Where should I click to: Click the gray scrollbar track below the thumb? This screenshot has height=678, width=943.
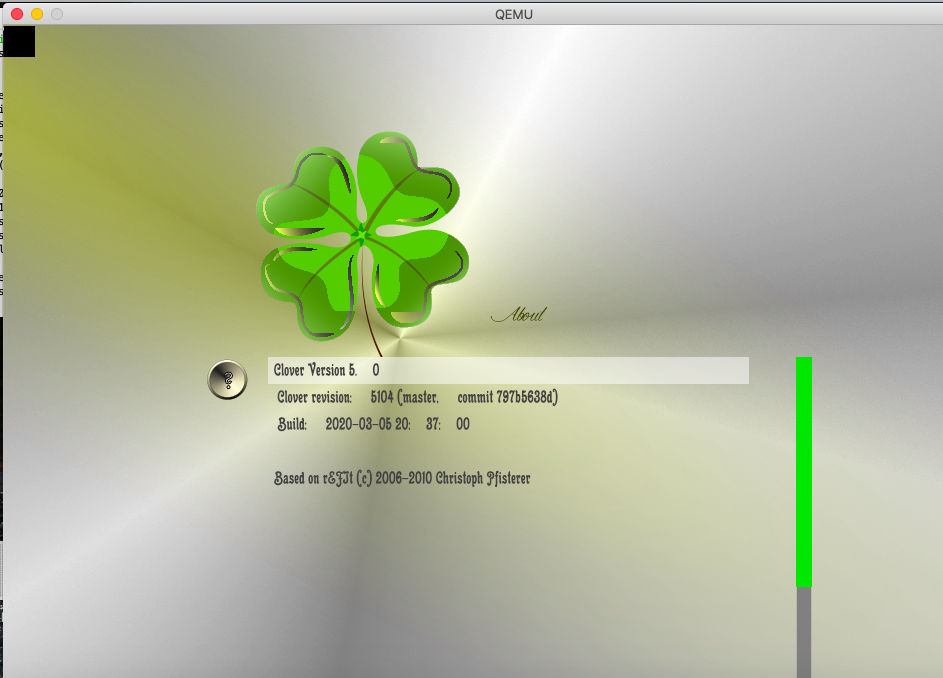[x=803, y=632]
